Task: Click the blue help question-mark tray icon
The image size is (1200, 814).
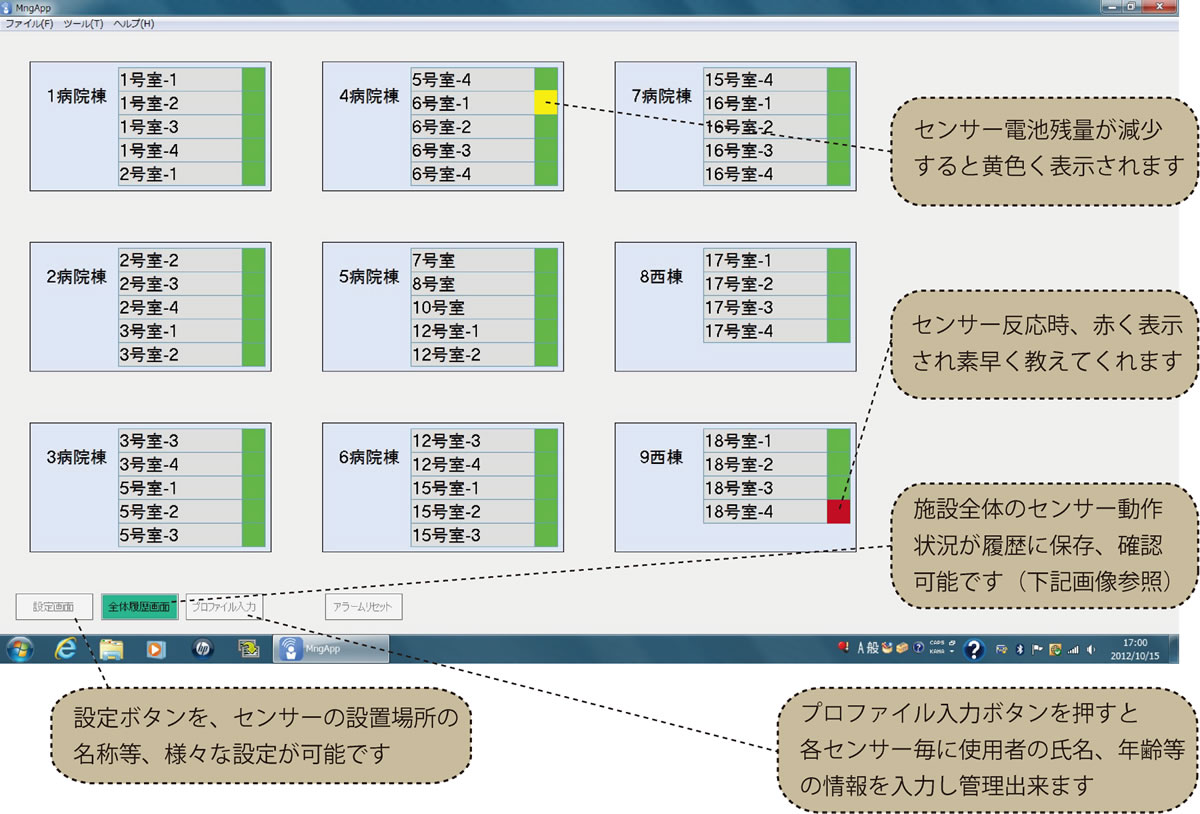Action: pos(974,650)
